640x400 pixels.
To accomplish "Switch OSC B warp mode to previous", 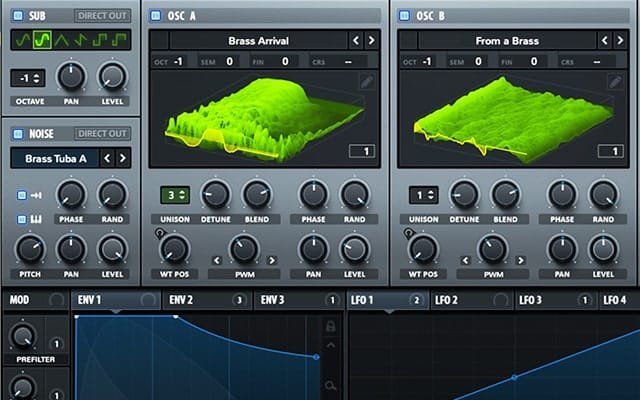I will (x=465, y=260).
